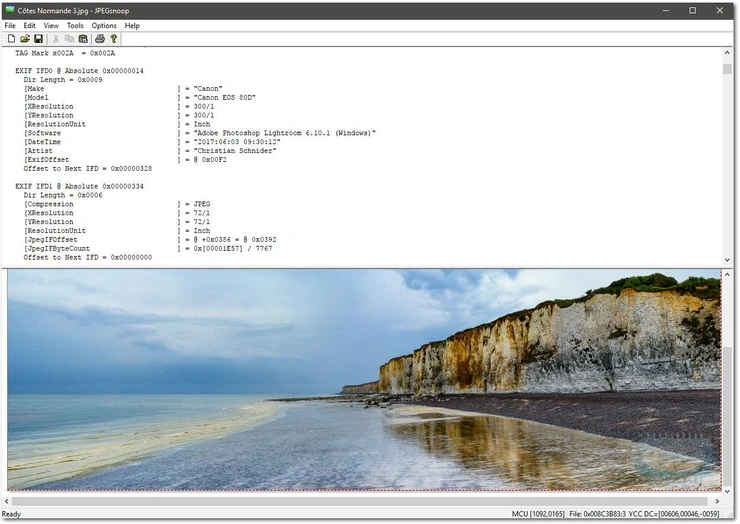Click the Cut scissors toolbar icon
This screenshot has height=524, width=740.
tap(56, 39)
